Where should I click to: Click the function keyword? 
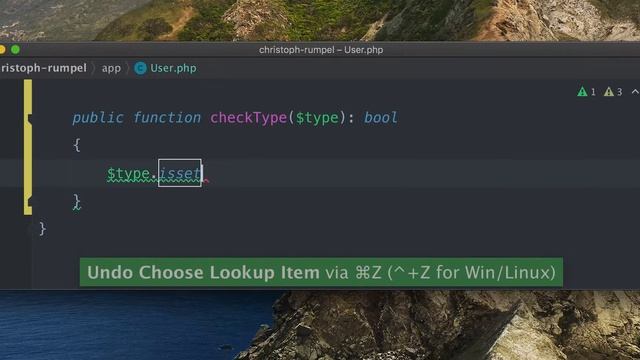(167, 118)
